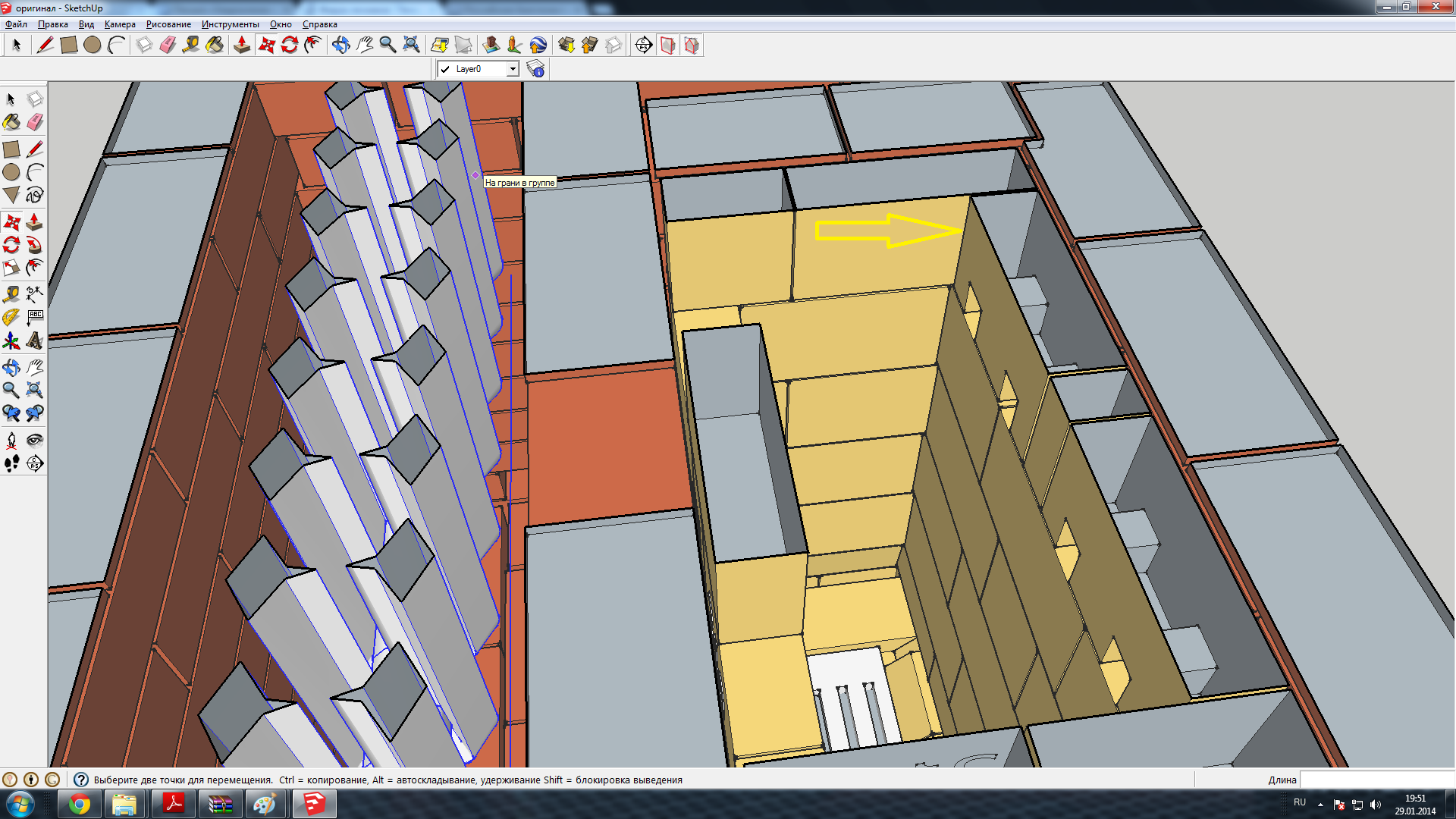Expand the Layer0 dropdown arrow

513,69
